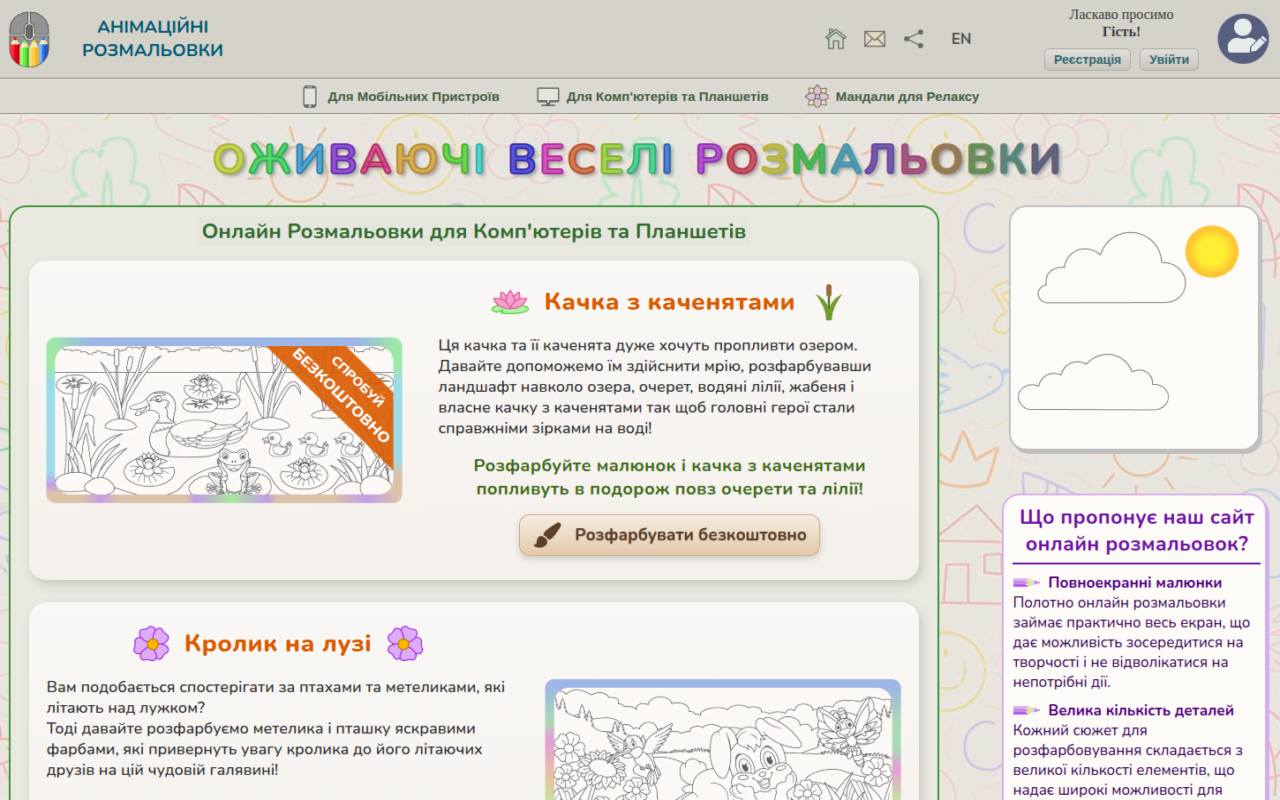Click the upper cloud outline in sky widget
The image size is (1280, 800).
click(1112, 268)
